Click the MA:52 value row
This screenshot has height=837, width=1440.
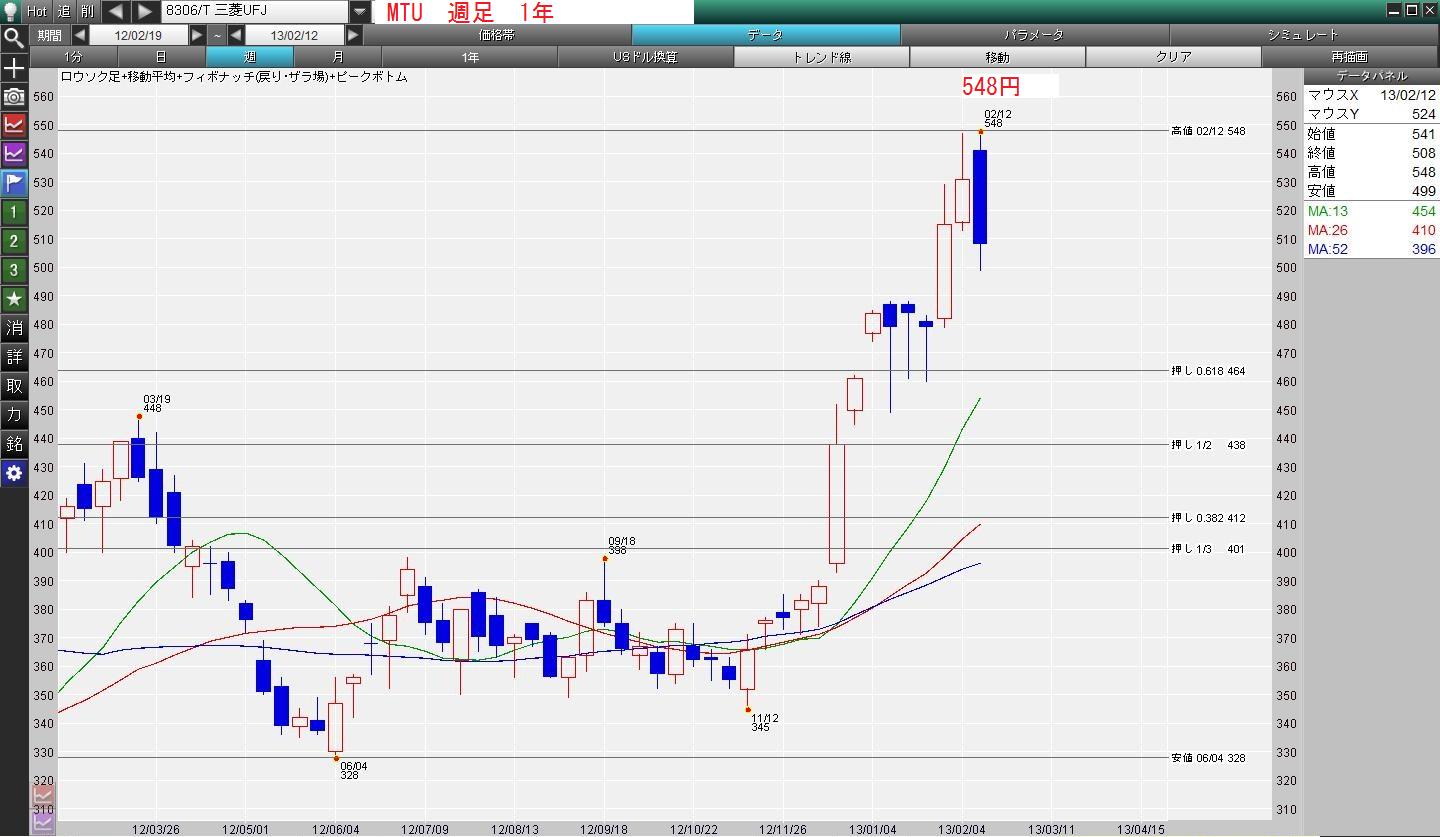pos(1372,249)
